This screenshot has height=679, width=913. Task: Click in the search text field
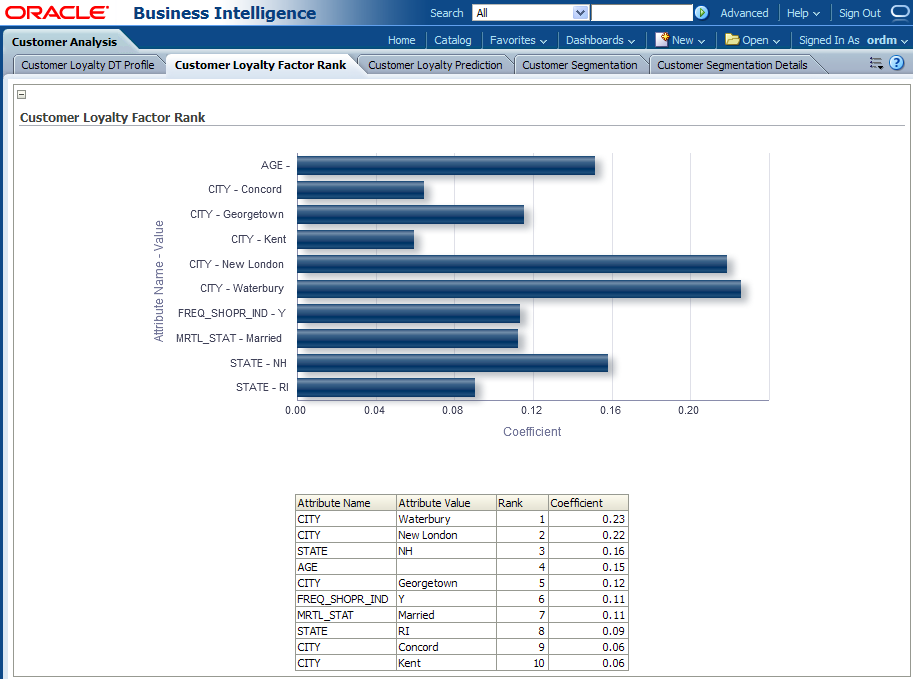[641, 13]
